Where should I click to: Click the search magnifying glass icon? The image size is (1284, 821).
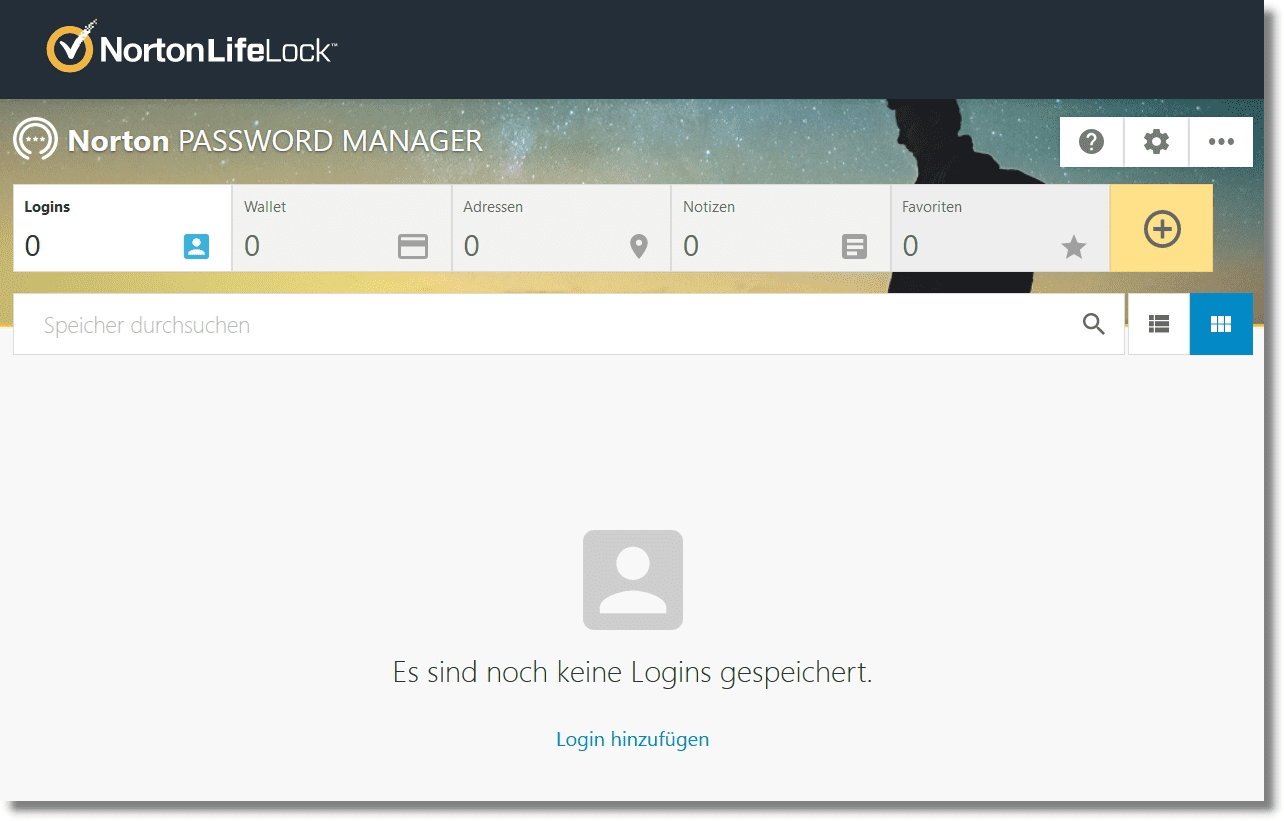click(x=1094, y=324)
